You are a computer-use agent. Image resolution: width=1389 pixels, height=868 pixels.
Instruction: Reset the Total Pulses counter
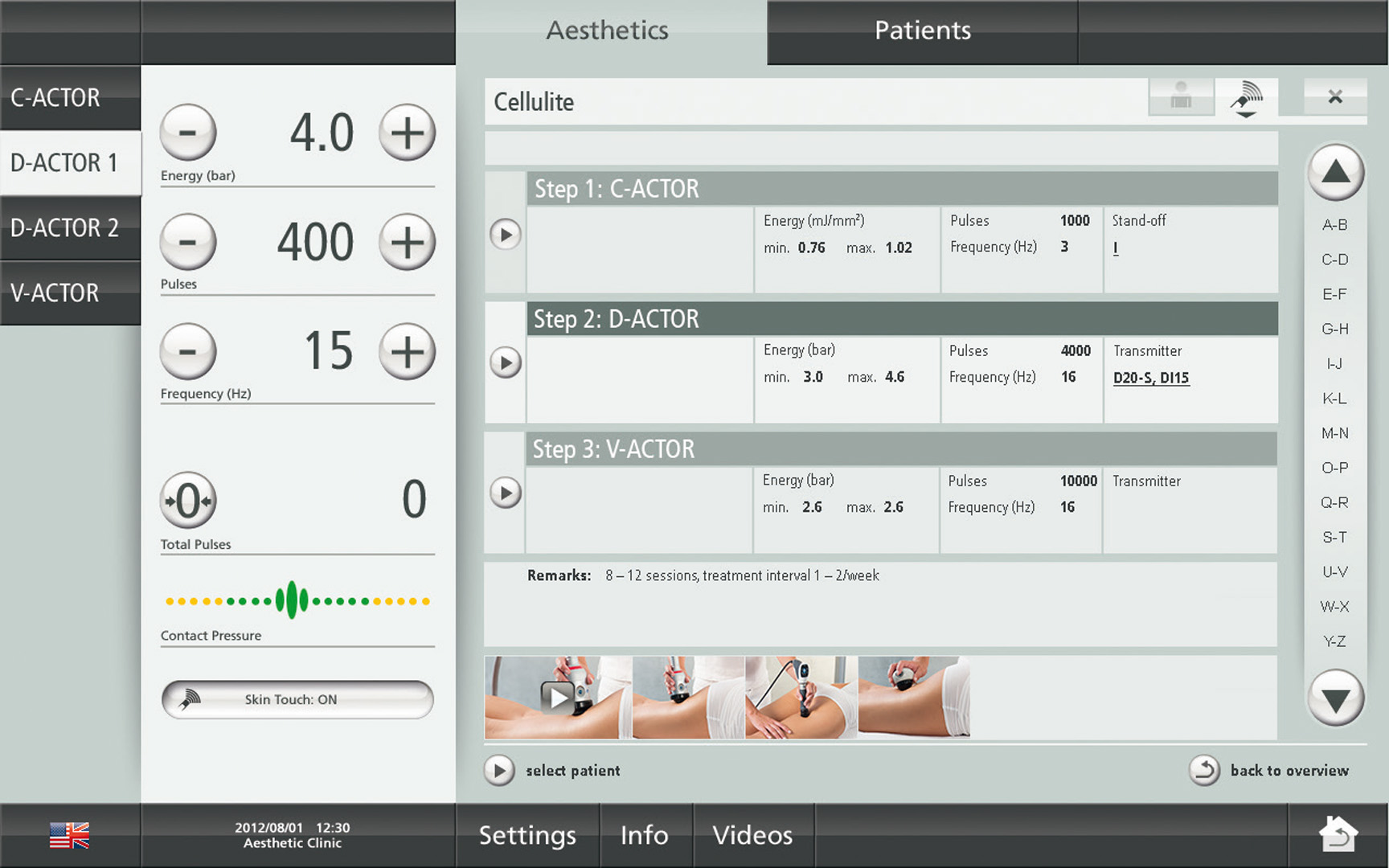tap(188, 501)
